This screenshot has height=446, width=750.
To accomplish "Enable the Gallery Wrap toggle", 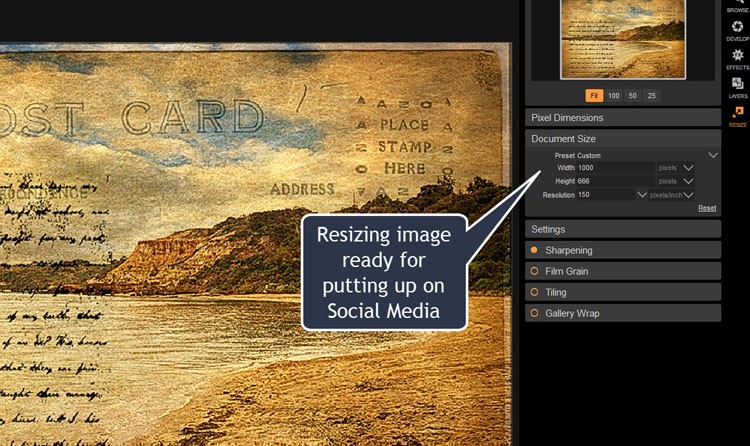I will point(534,313).
